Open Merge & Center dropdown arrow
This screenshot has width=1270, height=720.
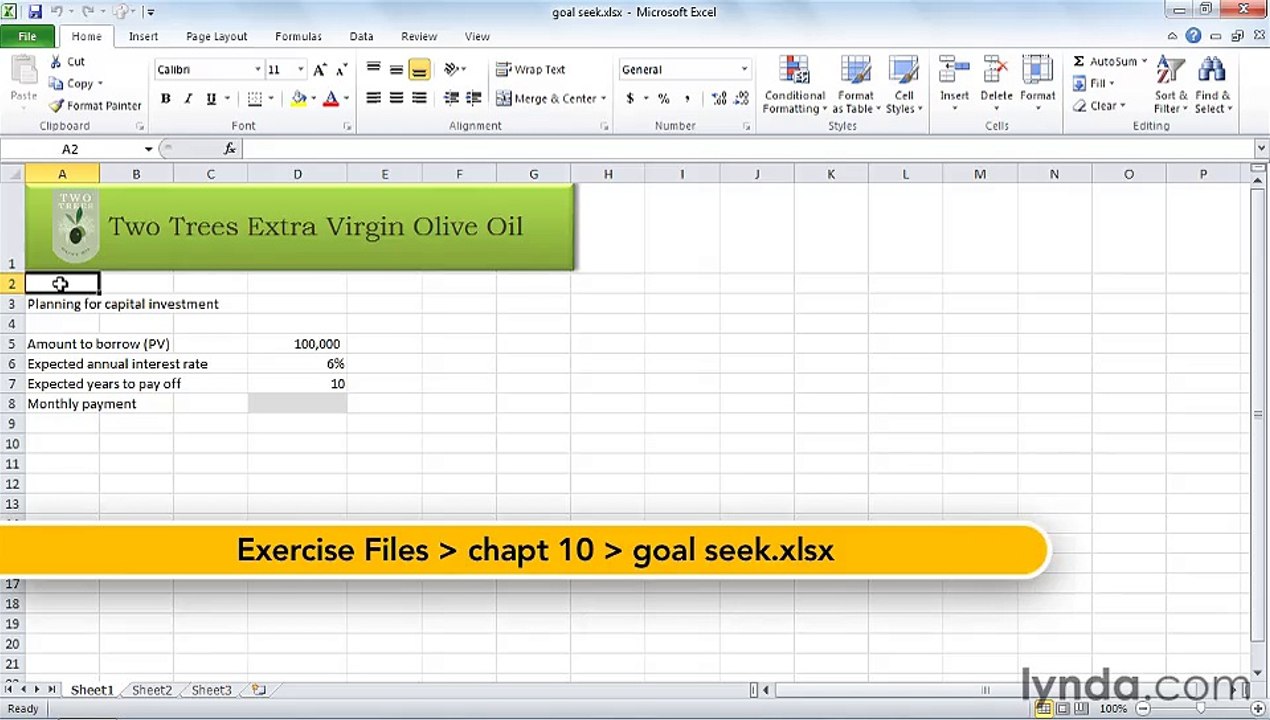pos(604,98)
